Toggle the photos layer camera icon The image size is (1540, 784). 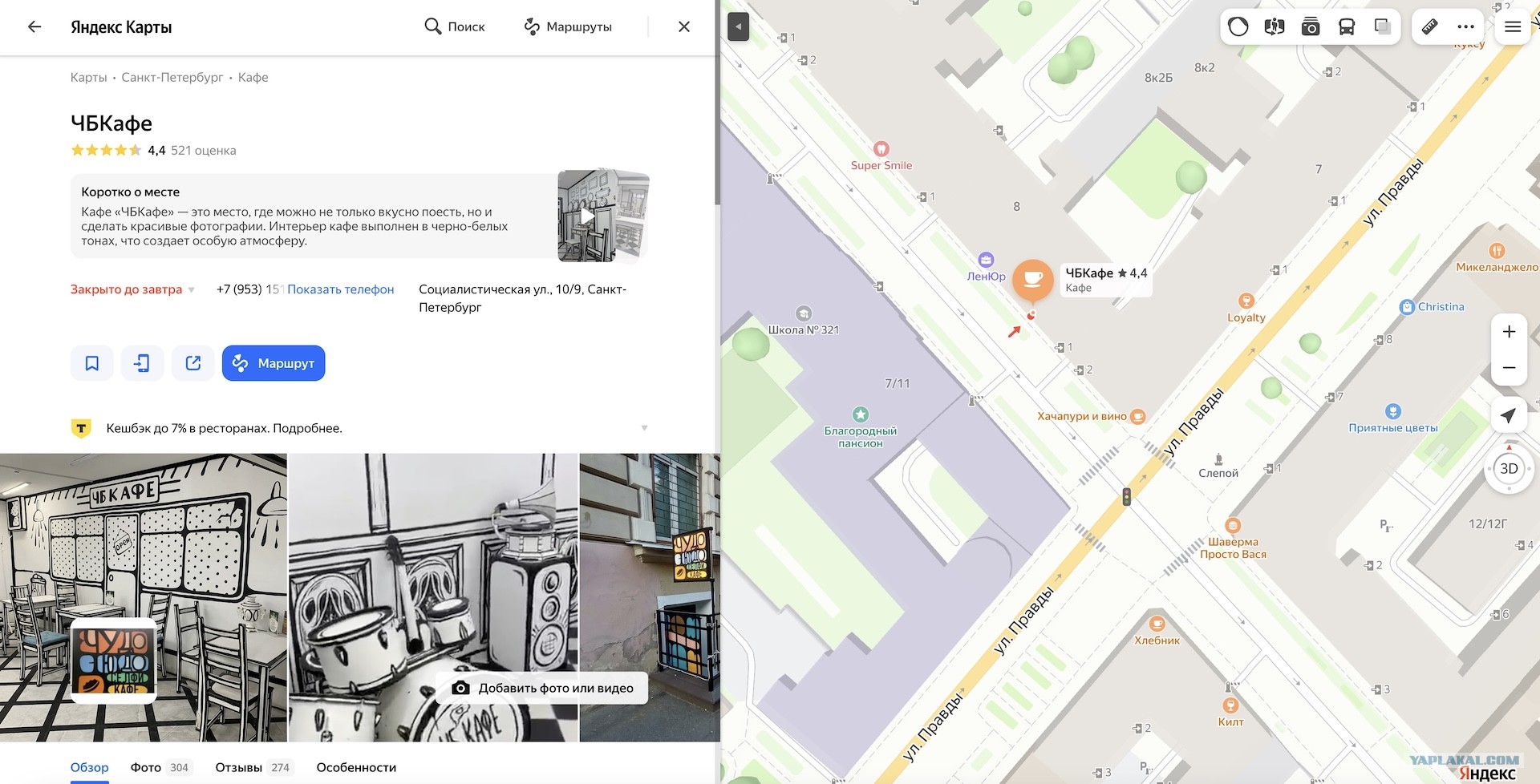click(1311, 26)
